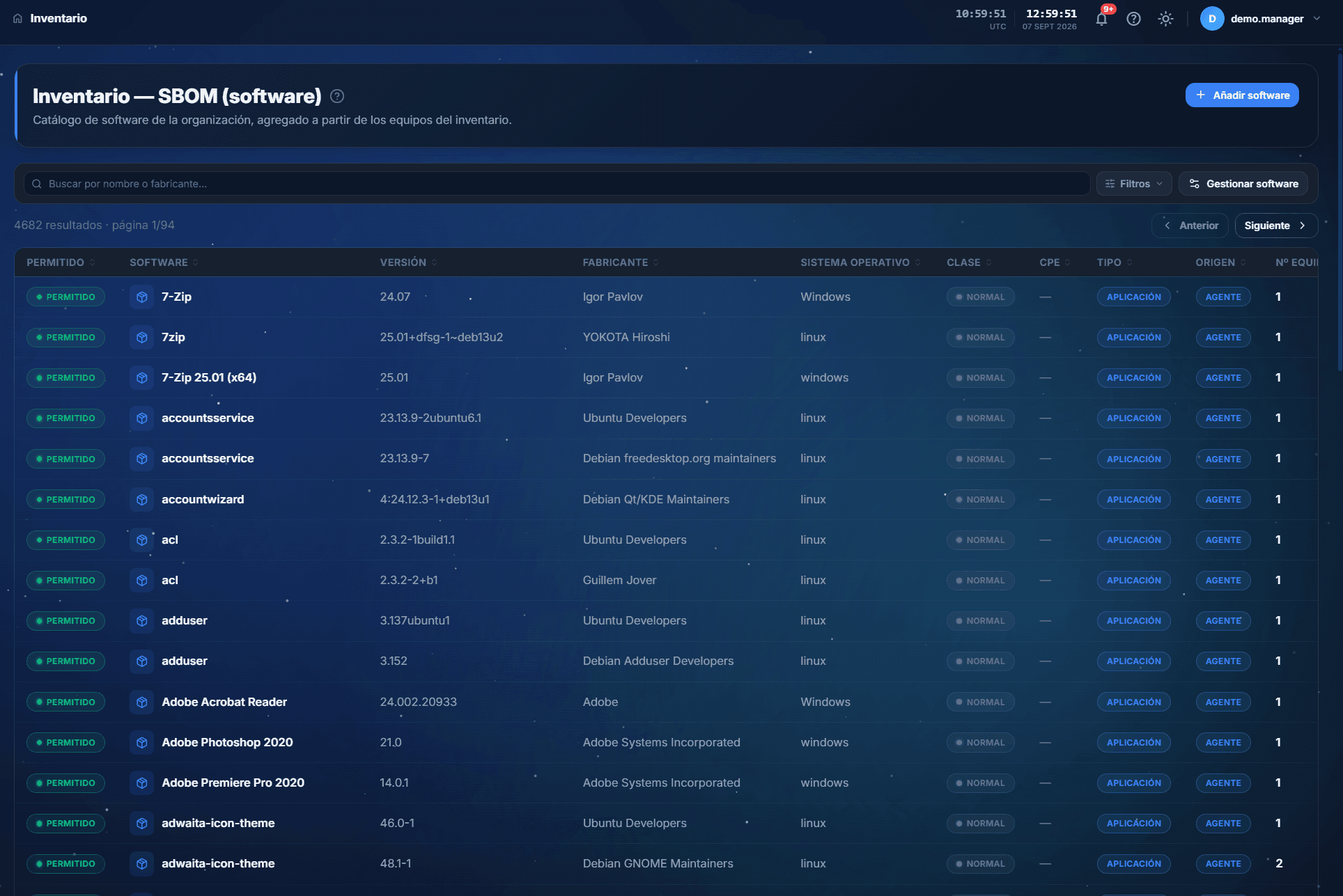Click the user avatar D icon
Viewport: 1343px width, 896px height.
[1212, 19]
